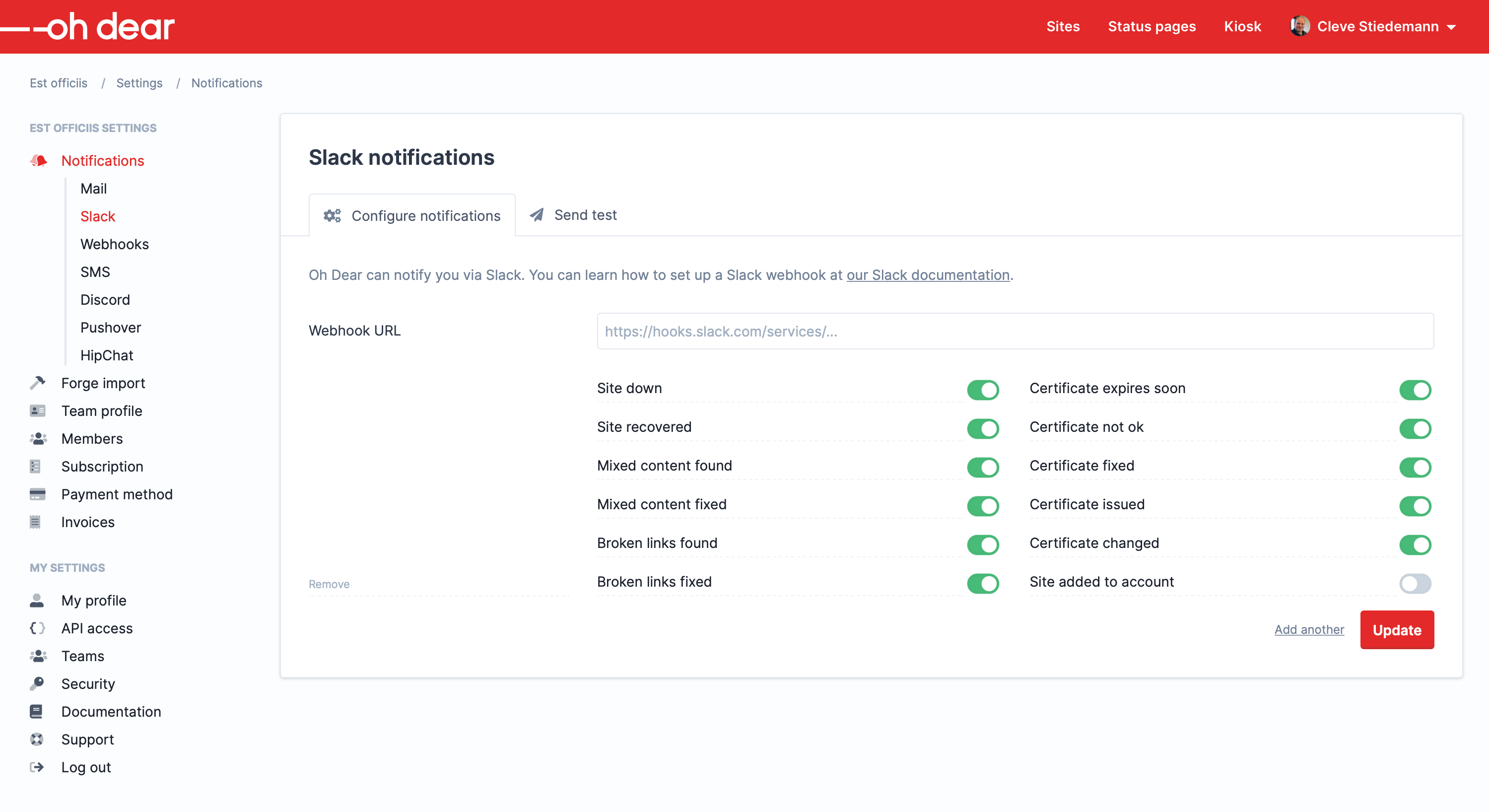Toggle Certificate not ok switch

coord(1415,428)
